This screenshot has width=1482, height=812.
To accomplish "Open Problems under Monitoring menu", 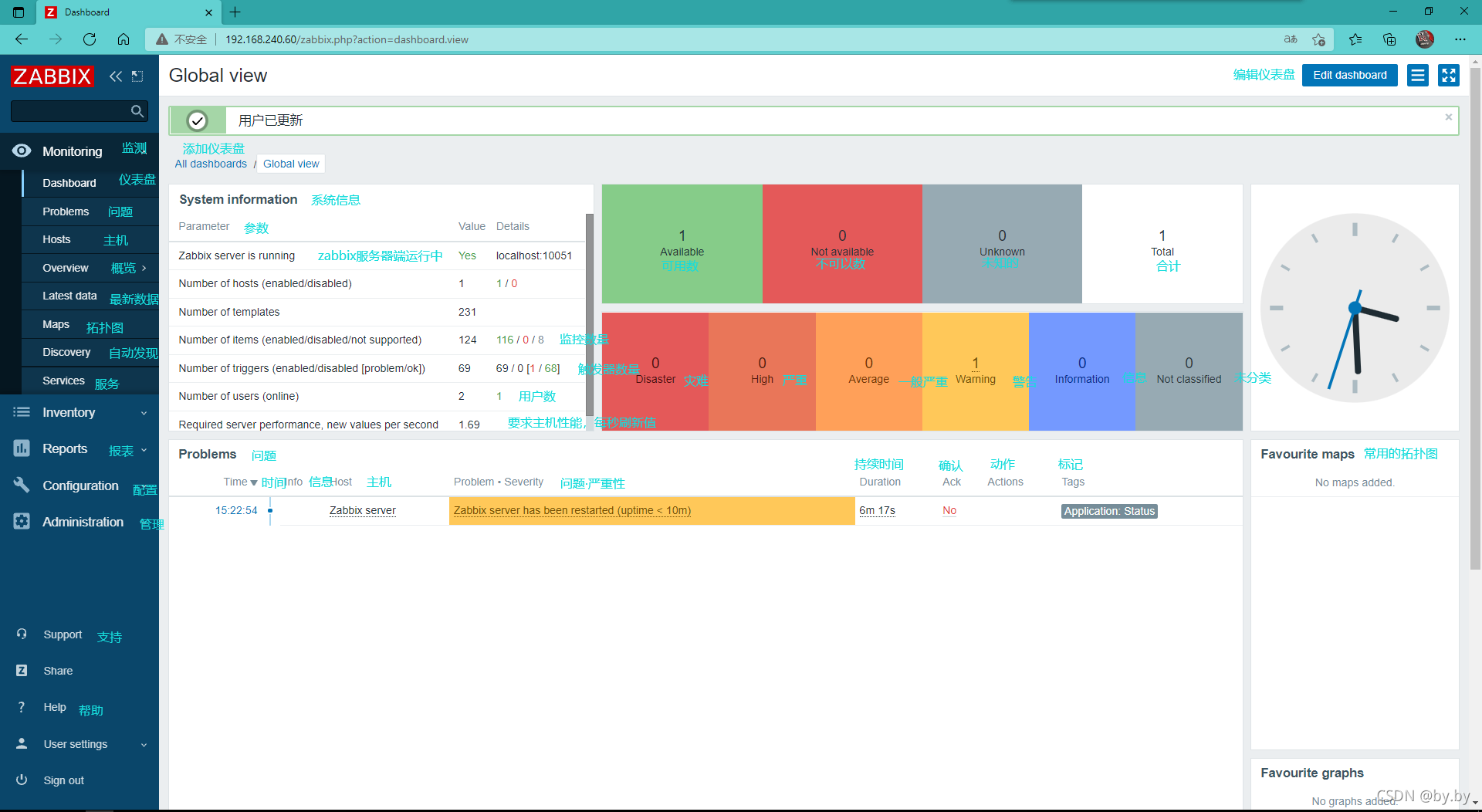I will tap(66, 211).
